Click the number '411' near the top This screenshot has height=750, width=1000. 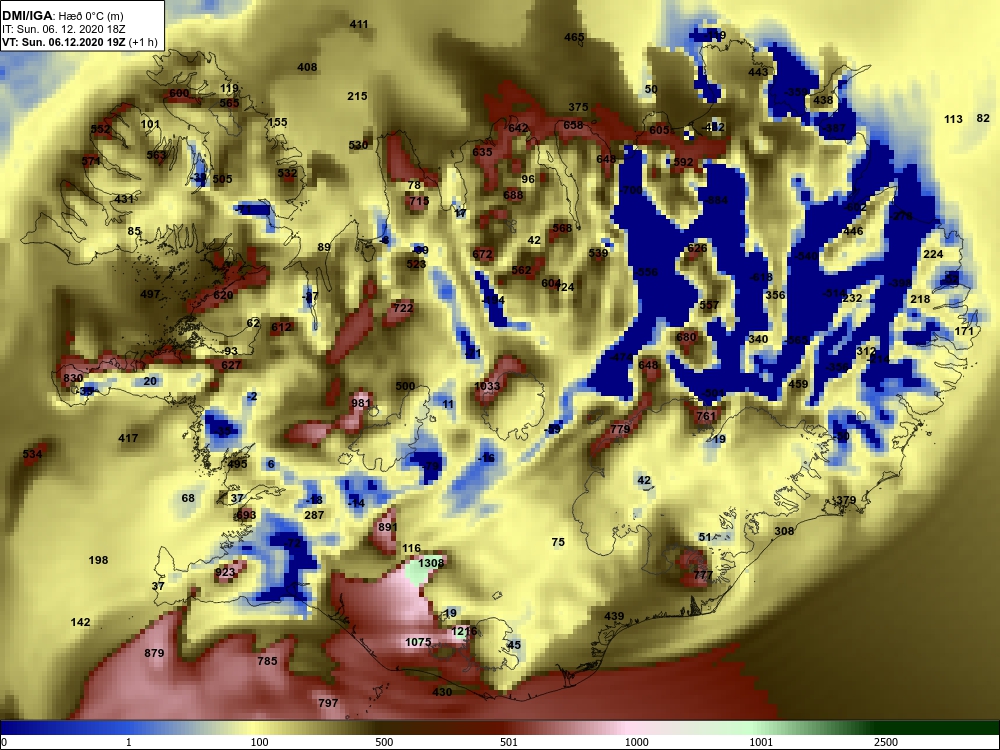coord(359,24)
